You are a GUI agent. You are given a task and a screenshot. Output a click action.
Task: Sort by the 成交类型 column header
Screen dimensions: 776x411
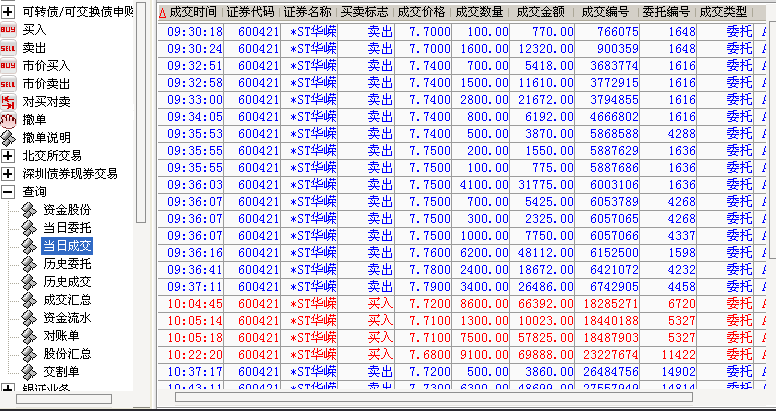point(724,12)
